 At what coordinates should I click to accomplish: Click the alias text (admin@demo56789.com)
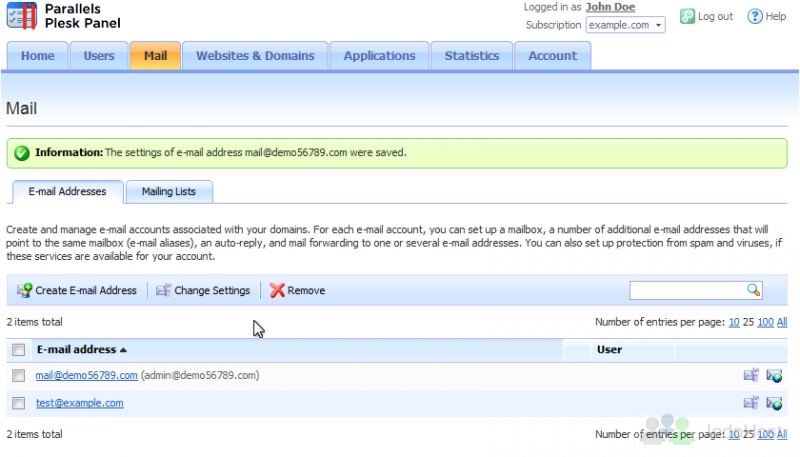200,375
